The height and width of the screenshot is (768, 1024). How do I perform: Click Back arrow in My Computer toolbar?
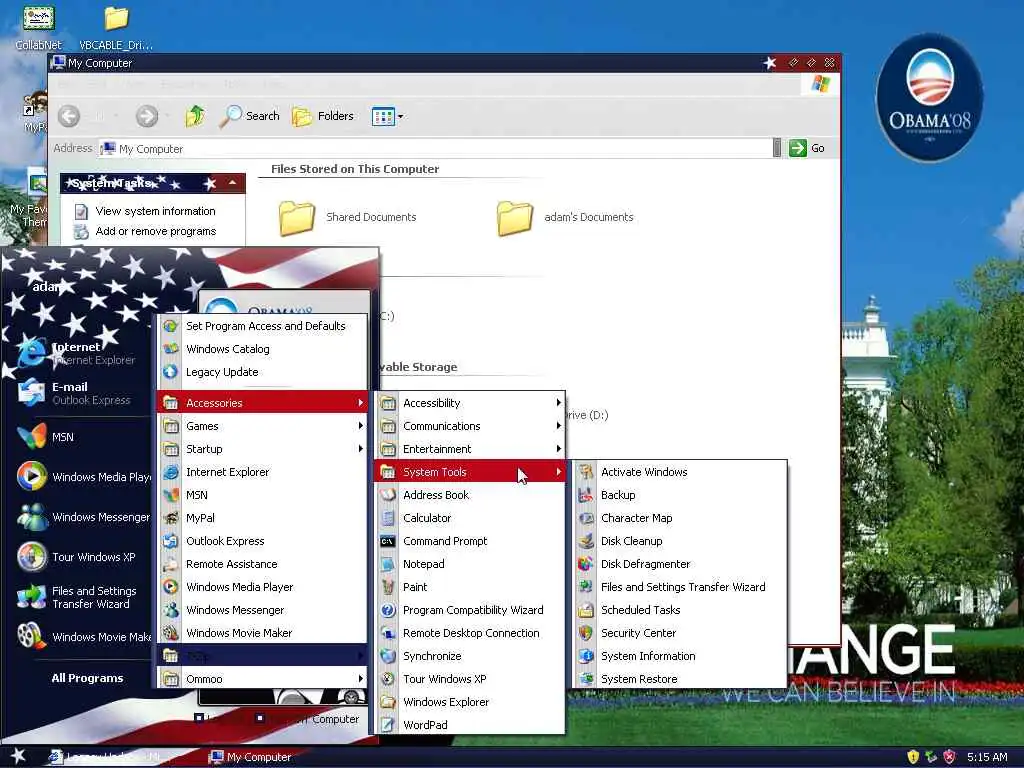(69, 116)
